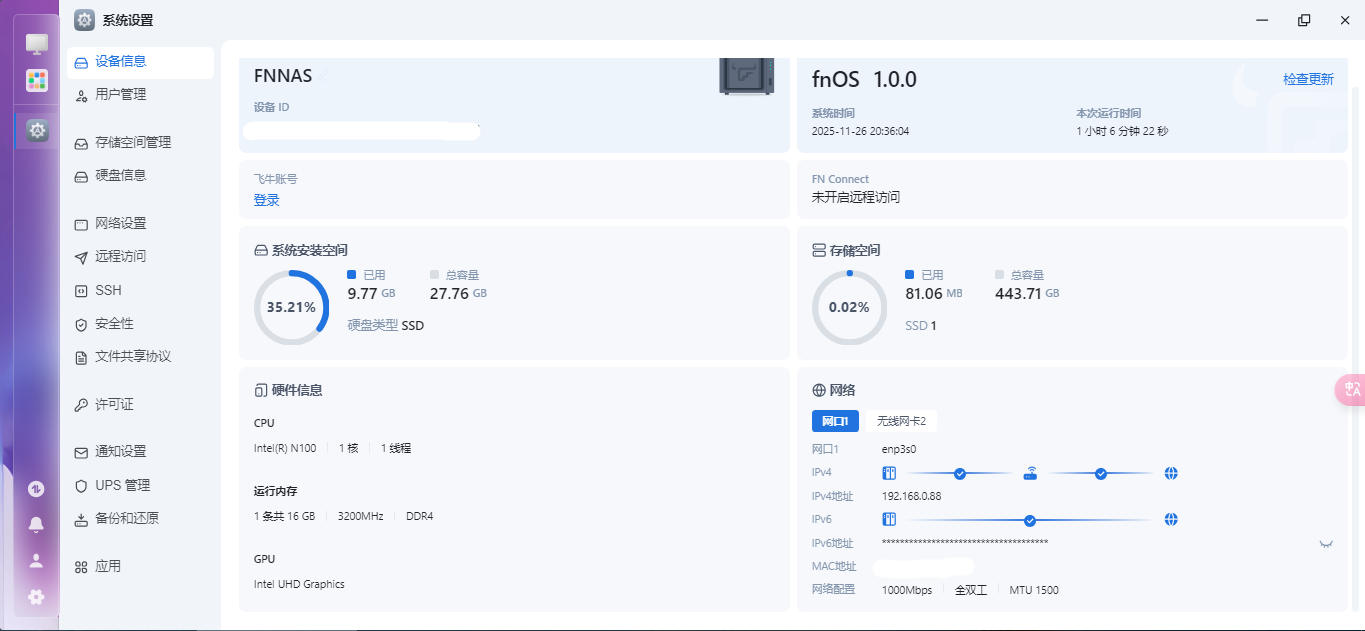Viewport: 1365px width, 631px height.
Task: Click the 35.21% system space ring
Action: point(291,307)
